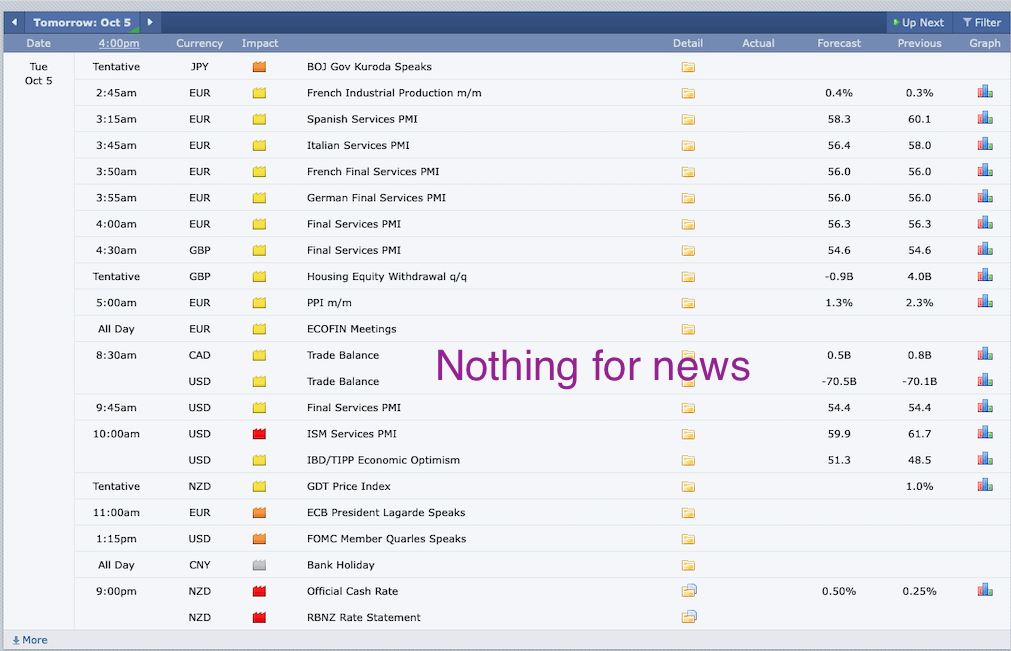Select the ECOFIN Meetings event

tap(351, 329)
